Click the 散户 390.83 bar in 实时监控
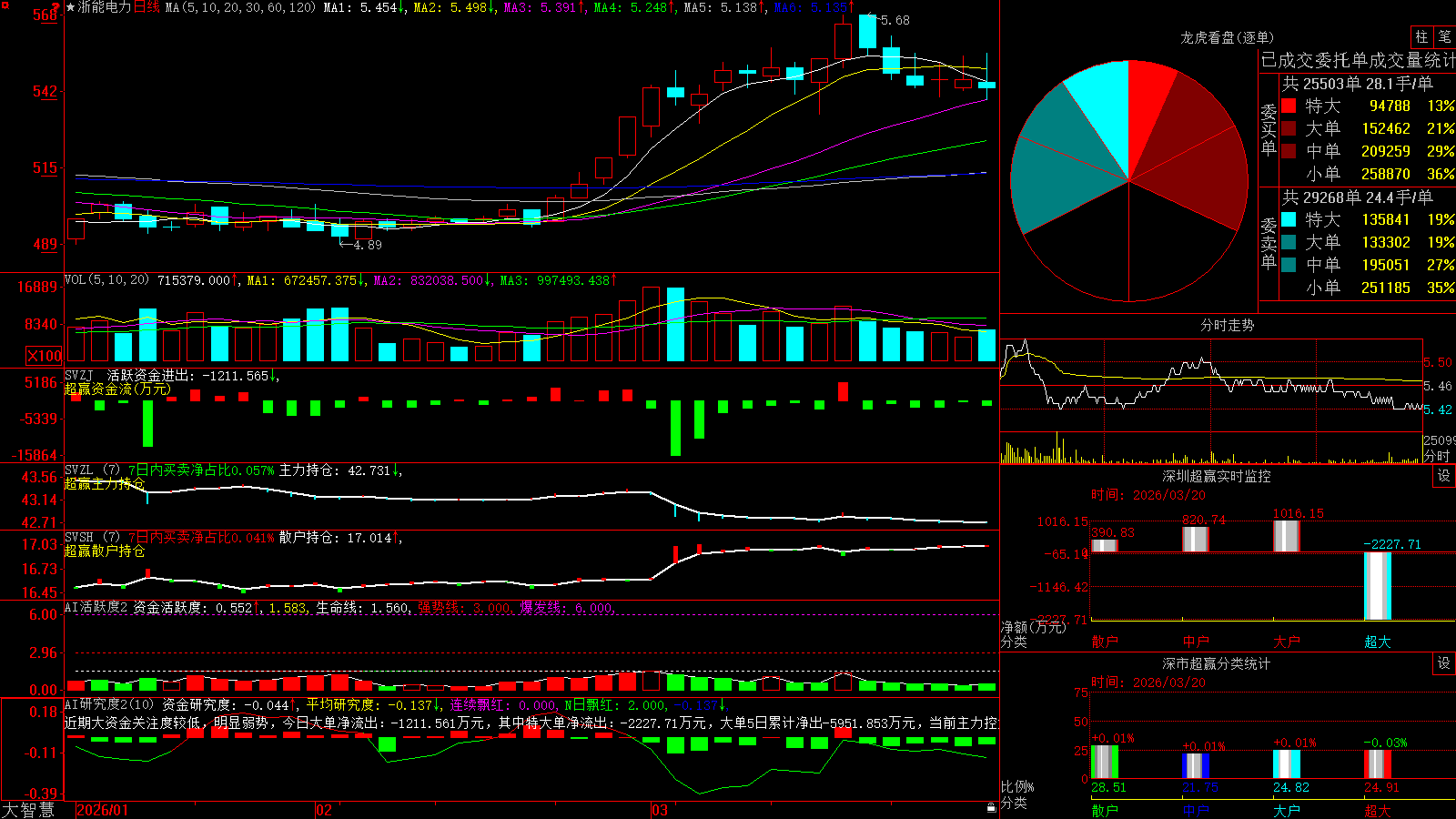The height and width of the screenshot is (819, 1456). tap(1105, 545)
